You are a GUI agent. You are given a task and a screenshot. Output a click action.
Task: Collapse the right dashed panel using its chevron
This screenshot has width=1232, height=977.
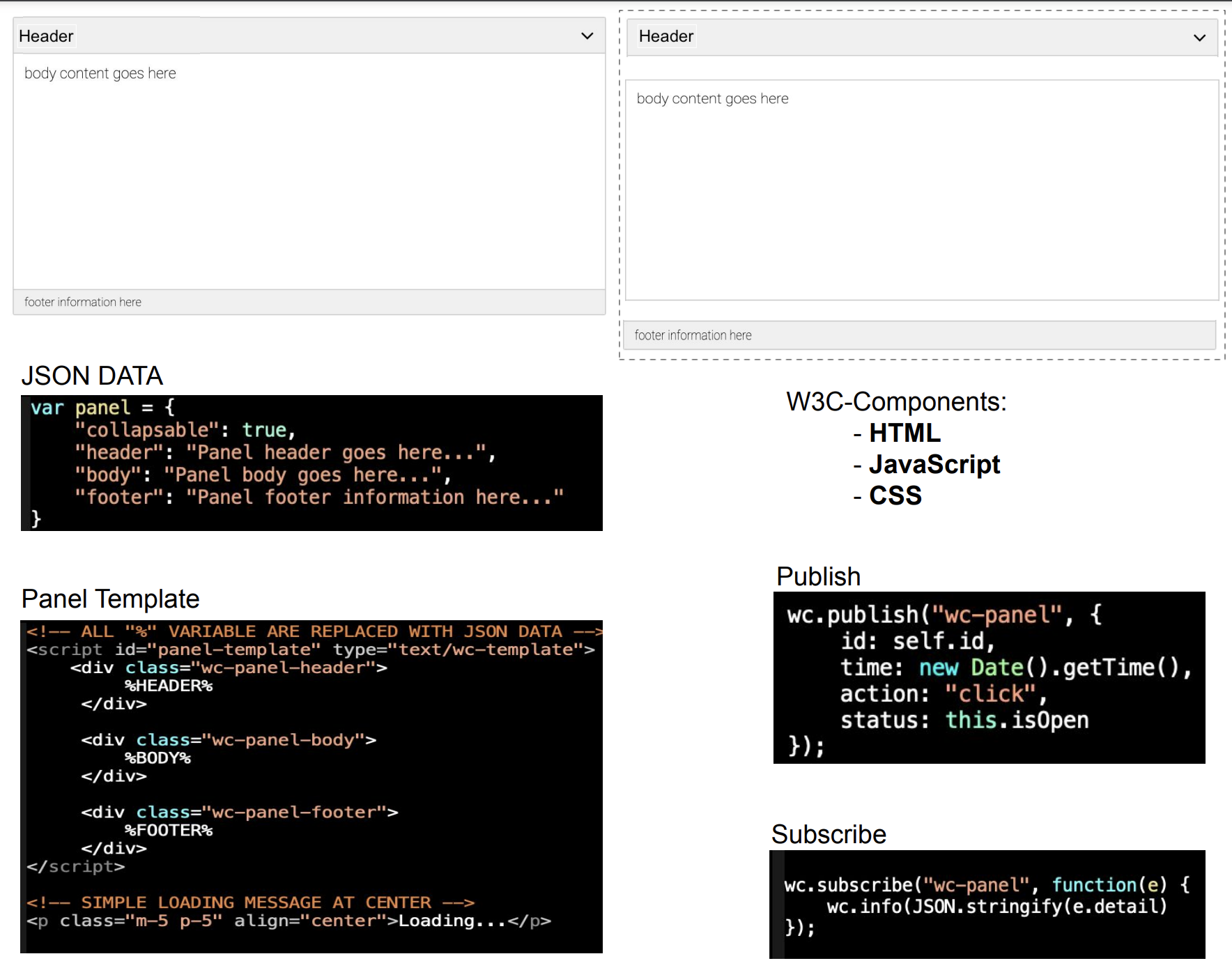[x=1199, y=38]
